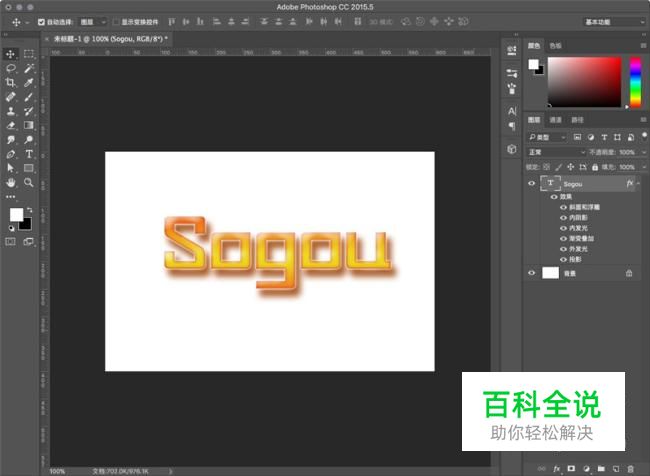Delete layer with the trash icon
This screenshot has height=476, width=650.
pyautogui.click(x=630, y=469)
